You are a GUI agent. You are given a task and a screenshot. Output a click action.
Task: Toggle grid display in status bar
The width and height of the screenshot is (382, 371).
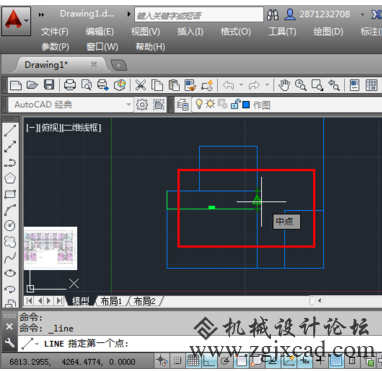(x=193, y=361)
